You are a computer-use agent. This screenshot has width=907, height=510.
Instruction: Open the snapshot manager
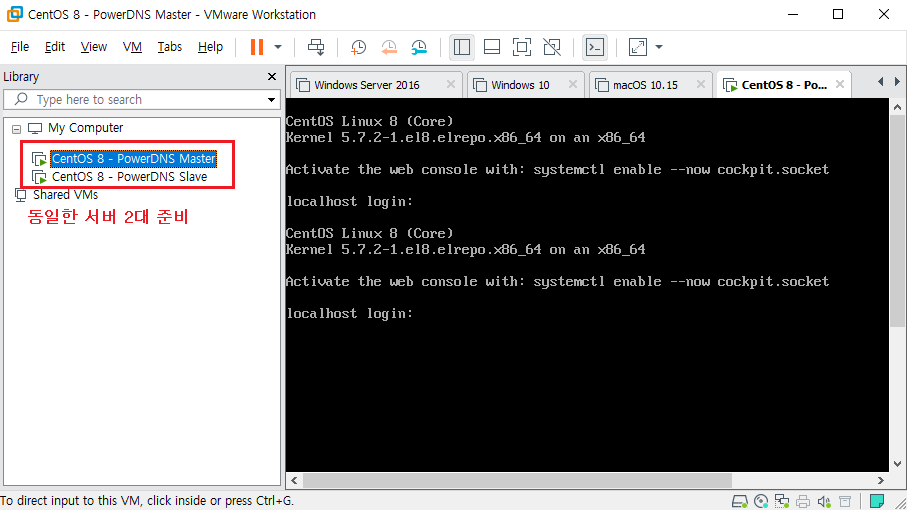point(419,47)
